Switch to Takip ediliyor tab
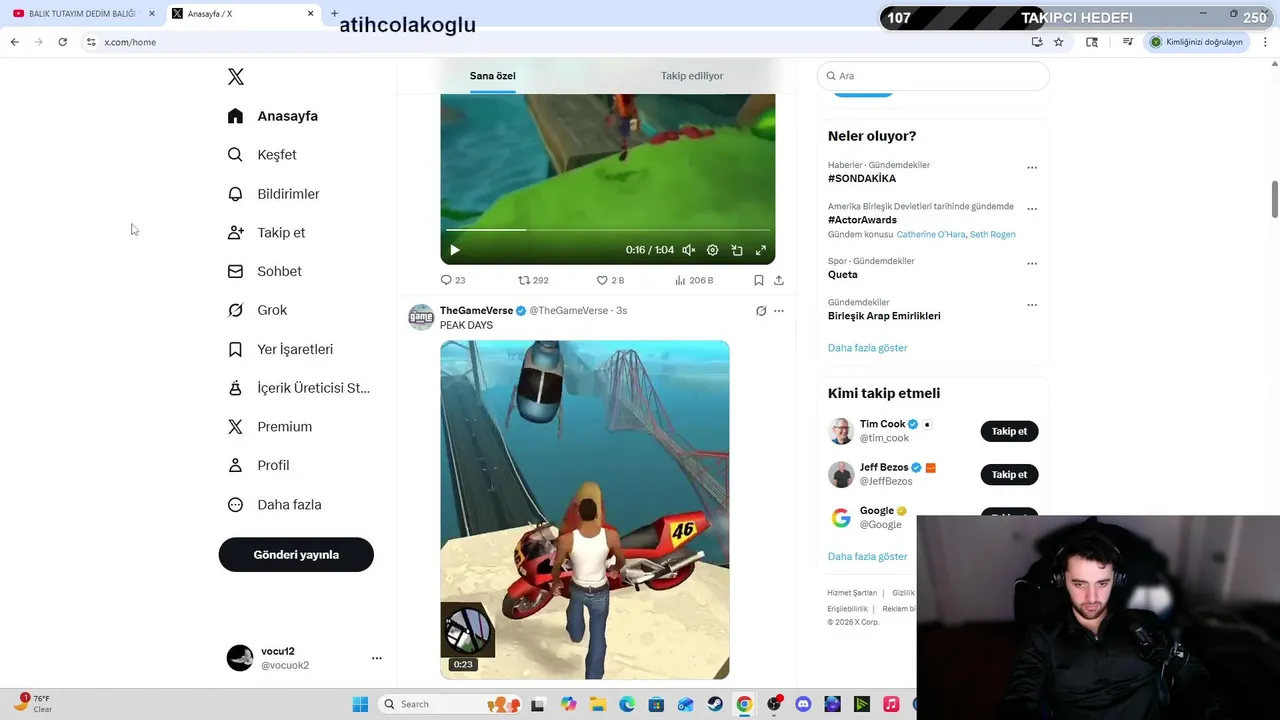1280x720 pixels. 692,76
